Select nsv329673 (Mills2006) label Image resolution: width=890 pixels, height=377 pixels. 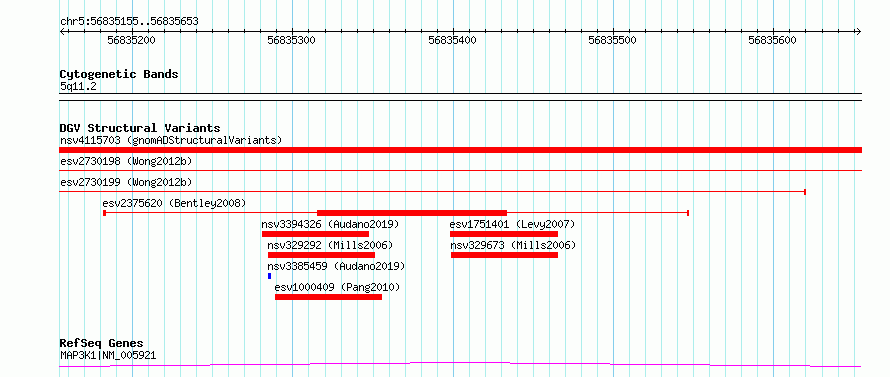(513, 245)
